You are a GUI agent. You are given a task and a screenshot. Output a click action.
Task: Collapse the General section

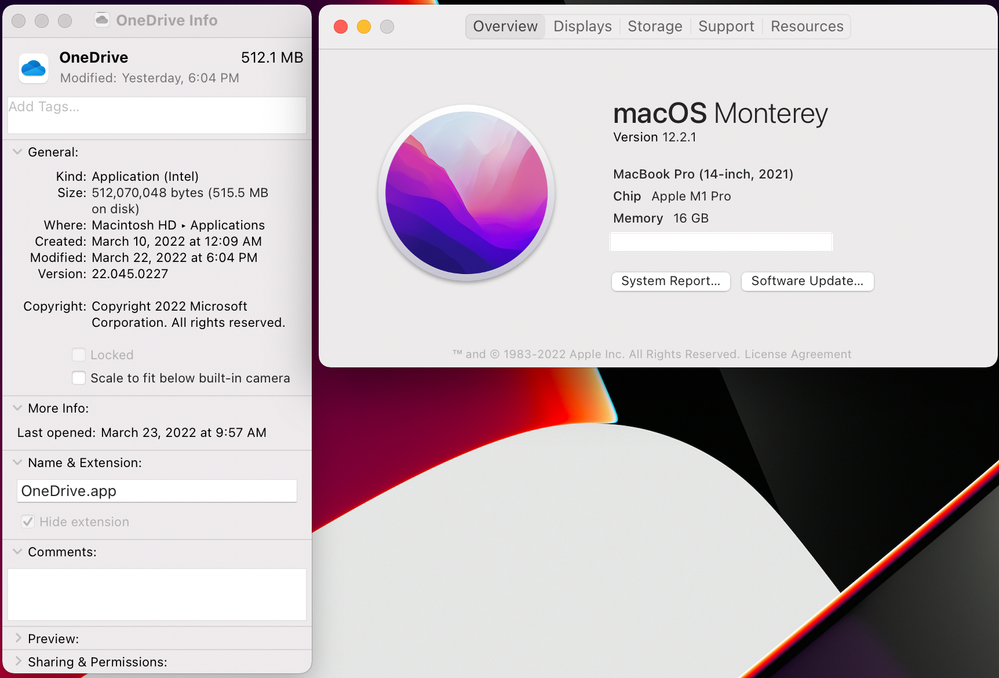(17, 152)
